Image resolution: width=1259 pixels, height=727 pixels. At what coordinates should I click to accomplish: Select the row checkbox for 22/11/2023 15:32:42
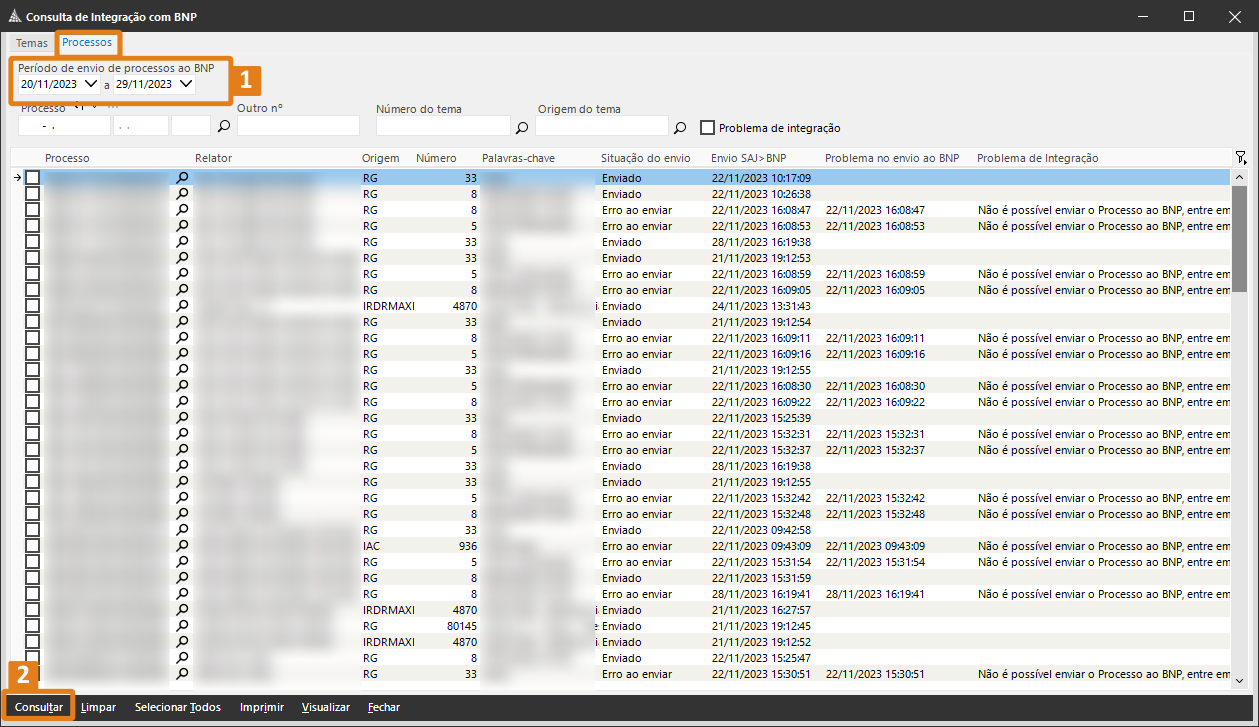tap(32, 497)
